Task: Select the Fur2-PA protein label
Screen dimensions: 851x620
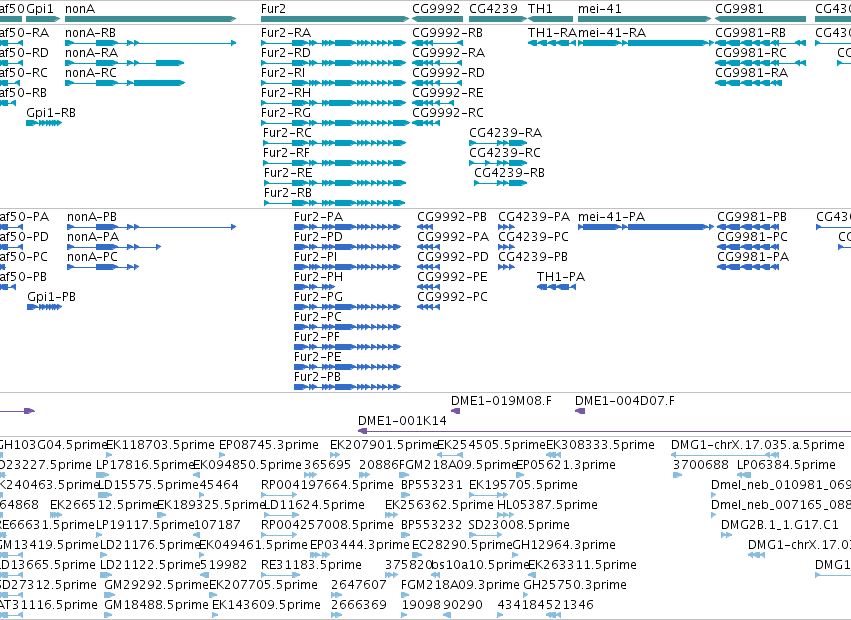Action: tap(319, 217)
